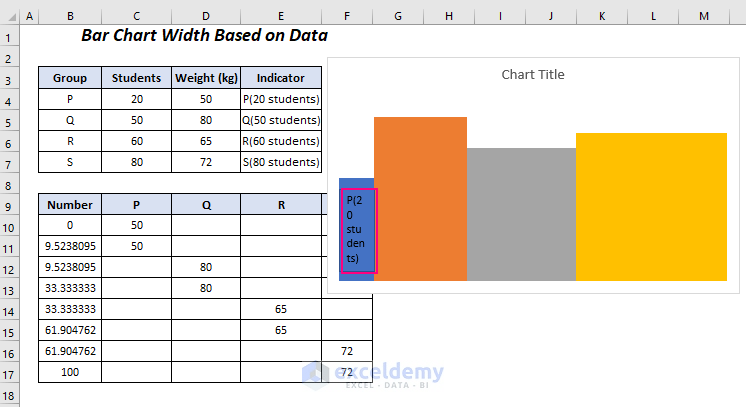
Task: Click the Q header cell in row 9
Action: click(206, 205)
